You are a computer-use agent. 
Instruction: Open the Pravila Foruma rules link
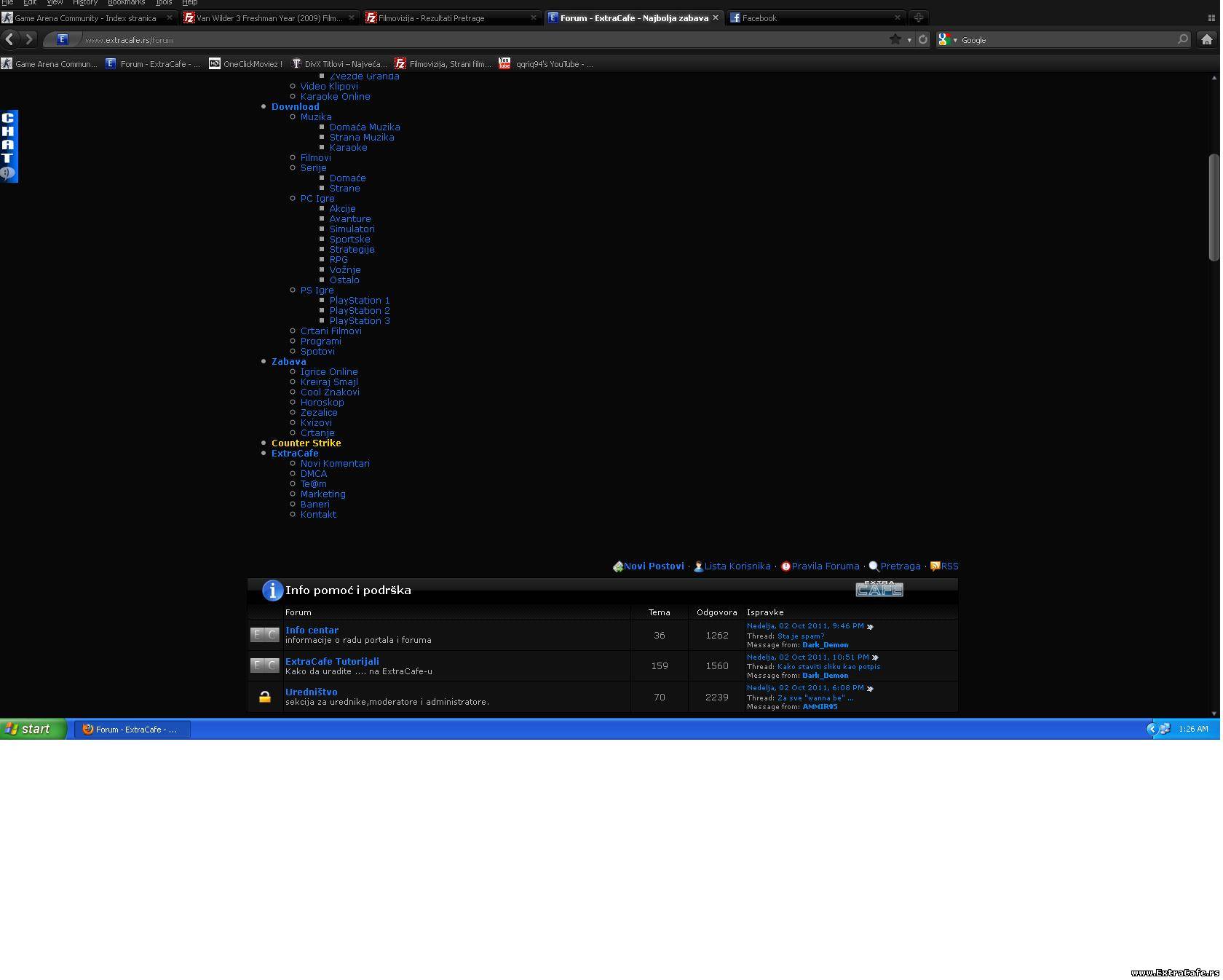click(825, 566)
